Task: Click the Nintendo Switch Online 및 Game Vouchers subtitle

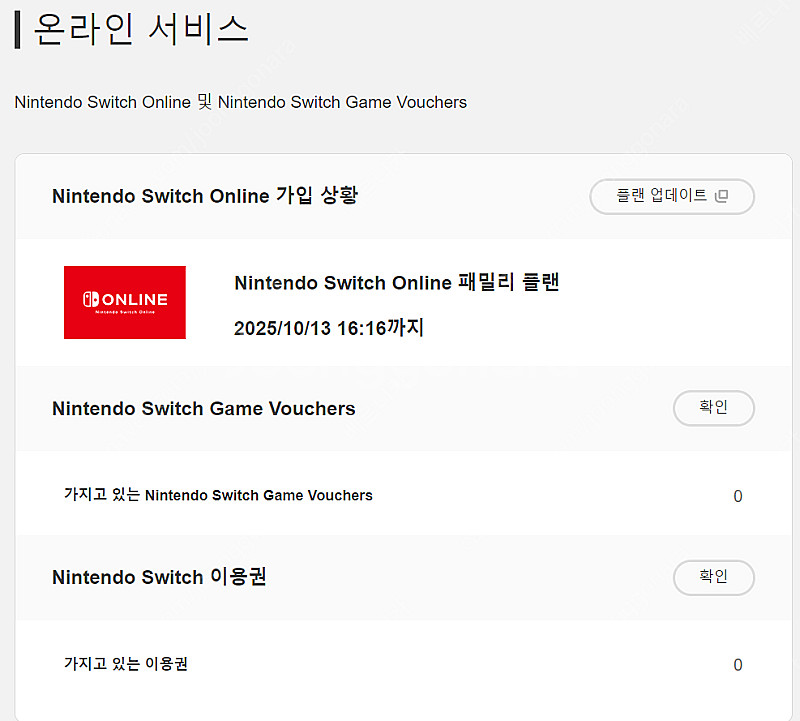Action: [240, 102]
